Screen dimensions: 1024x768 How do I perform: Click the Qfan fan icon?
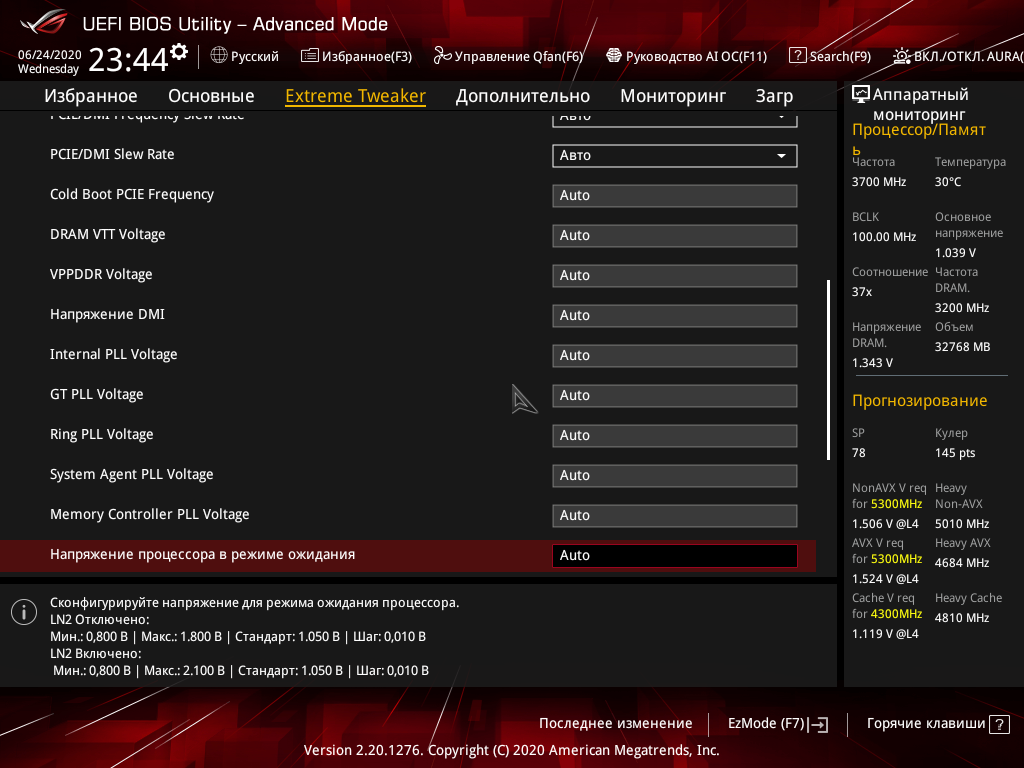tap(442, 56)
